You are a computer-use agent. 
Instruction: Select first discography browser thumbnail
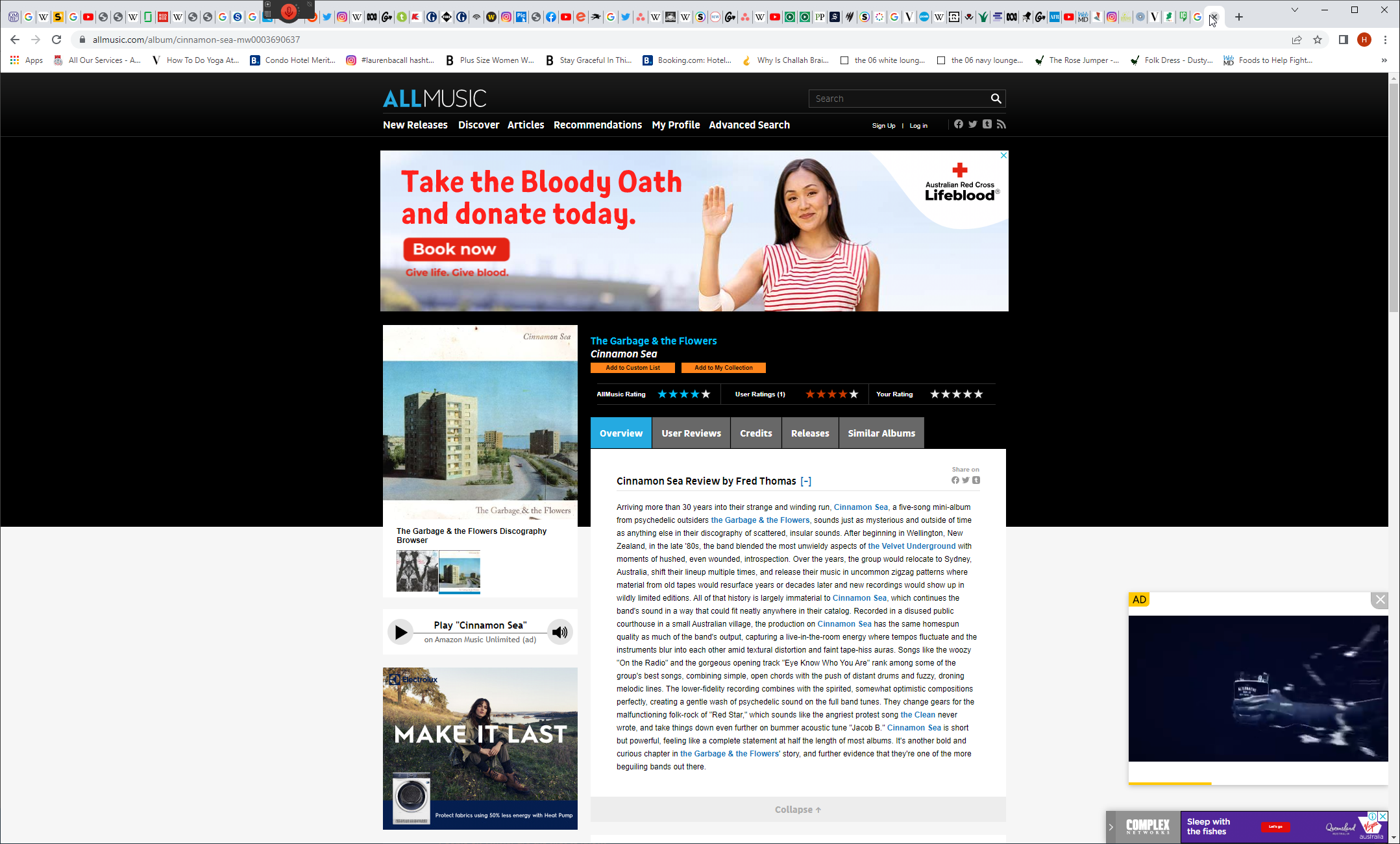click(417, 571)
